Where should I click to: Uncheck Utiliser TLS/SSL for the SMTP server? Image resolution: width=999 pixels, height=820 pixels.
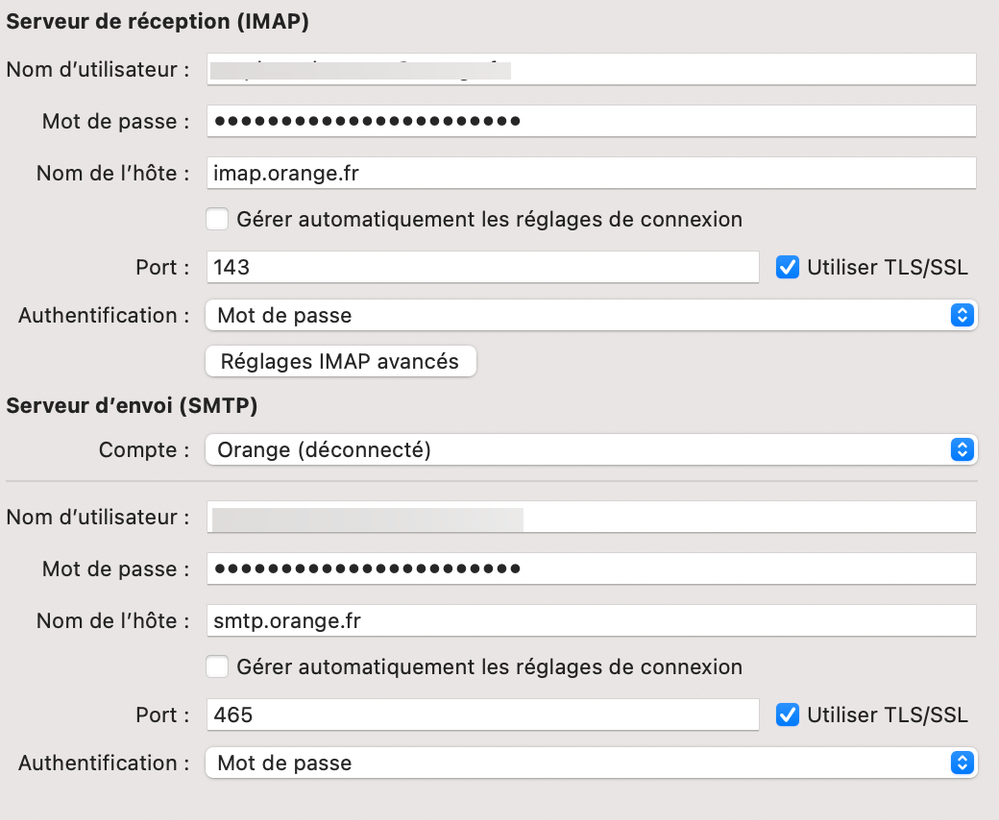click(787, 715)
